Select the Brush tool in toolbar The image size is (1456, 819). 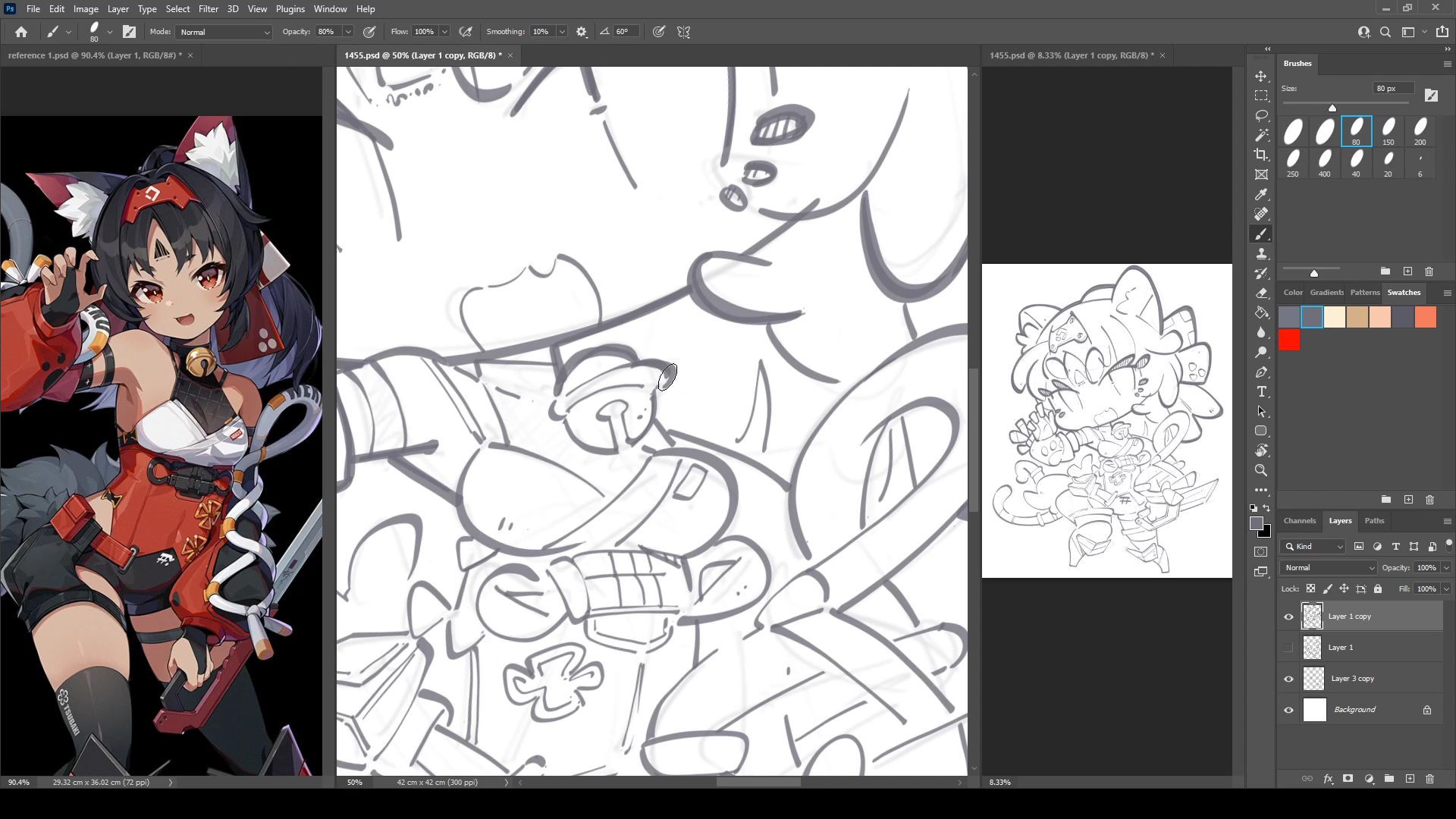[1261, 234]
